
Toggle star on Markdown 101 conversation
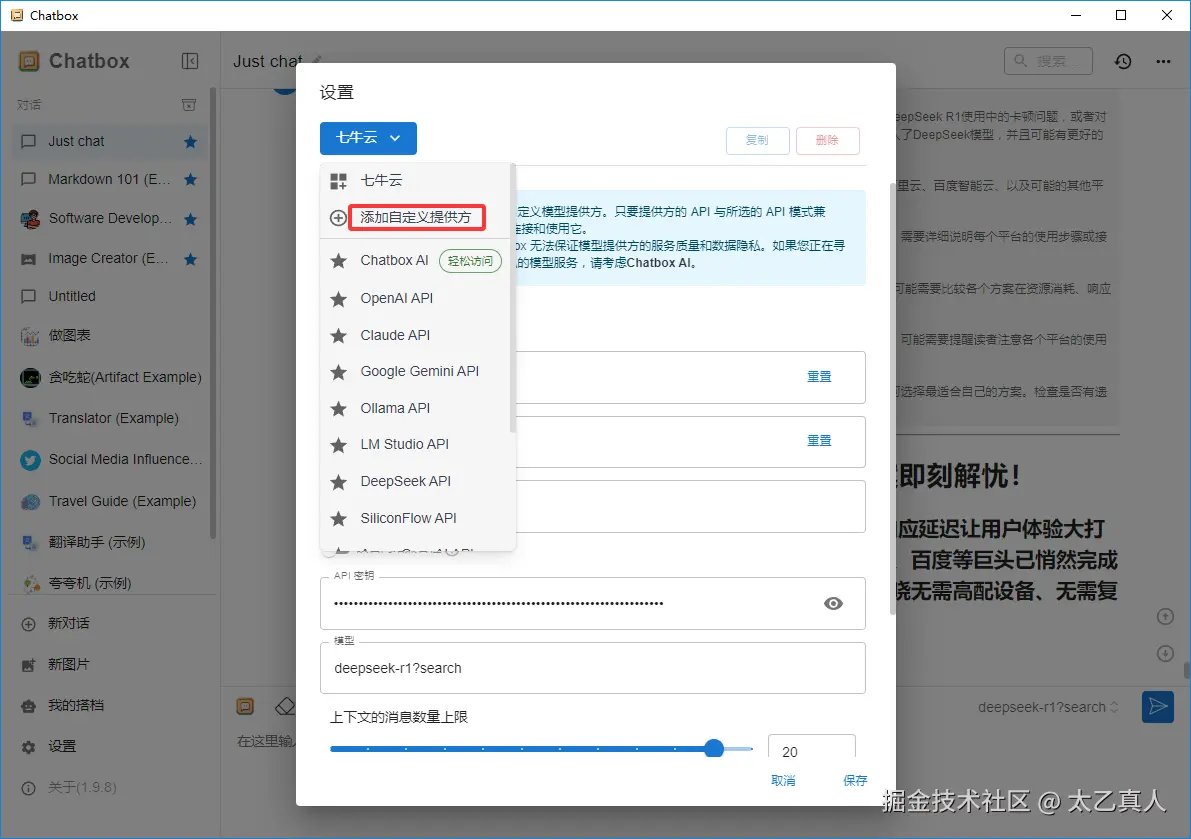tap(191, 179)
